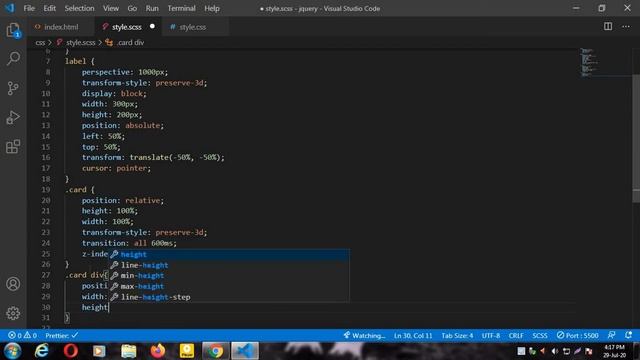Viewport: 640px width, 360px height.
Task: Switch to the index.html tab
Action: click(61, 27)
